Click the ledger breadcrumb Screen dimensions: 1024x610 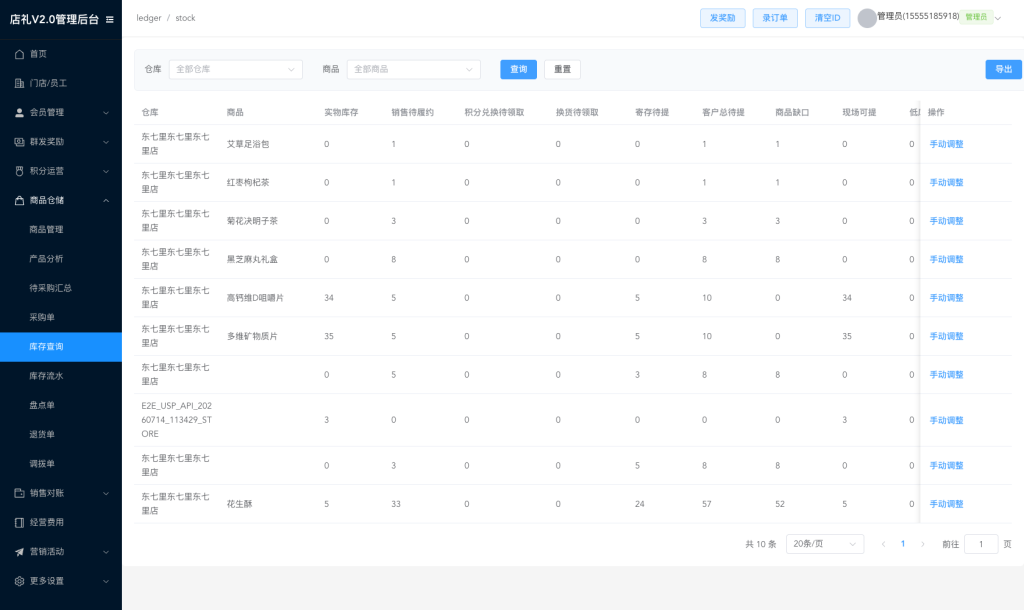(149, 18)
